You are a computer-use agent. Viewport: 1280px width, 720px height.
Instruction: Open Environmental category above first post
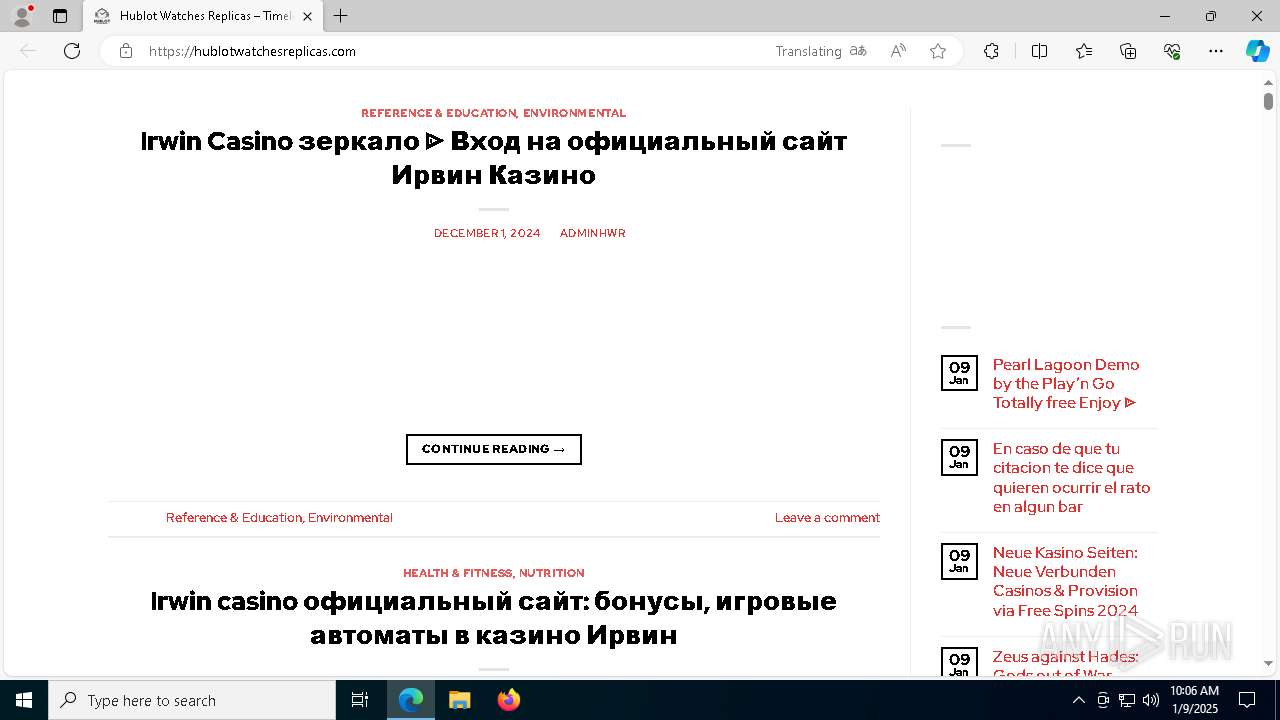(x=574, y=113)
